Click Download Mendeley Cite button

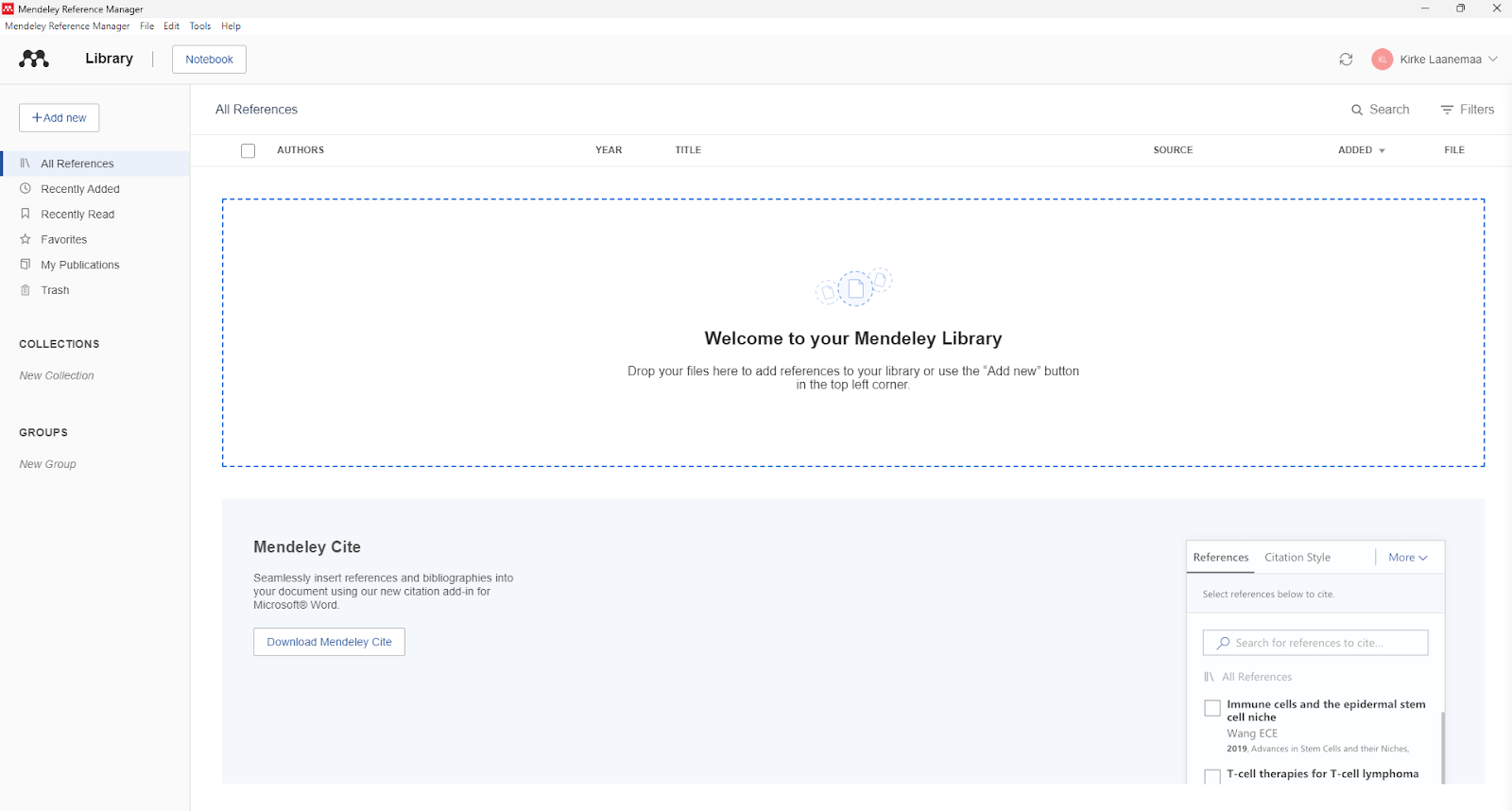329,642
